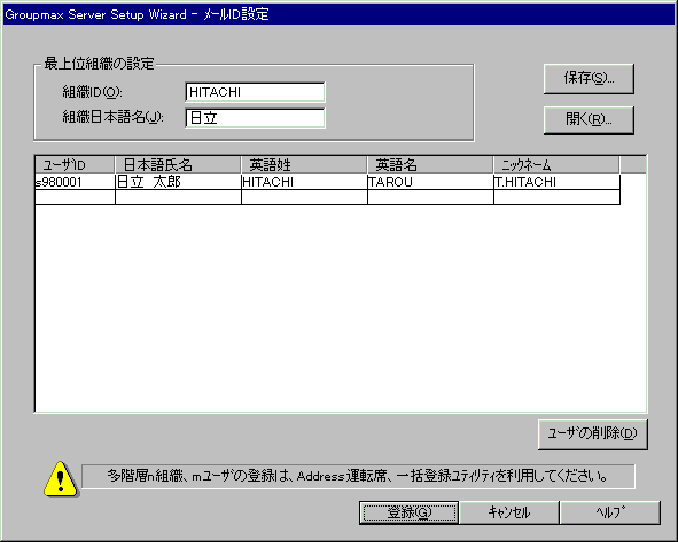This screenshot has width=678, height=542.
Task: Click the Address運転席 notice message text
Action: (357, 476)
